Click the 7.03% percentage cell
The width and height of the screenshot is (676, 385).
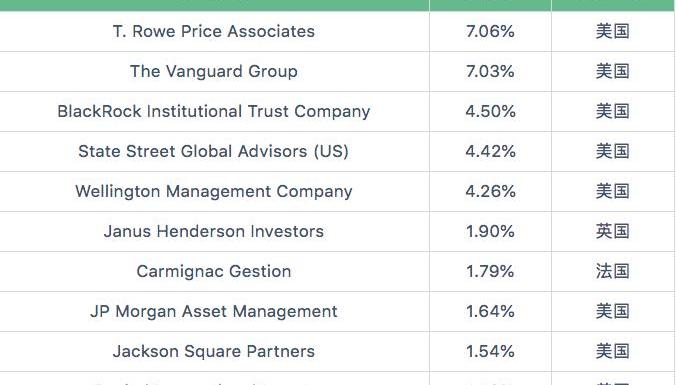(x=490, y=72)
